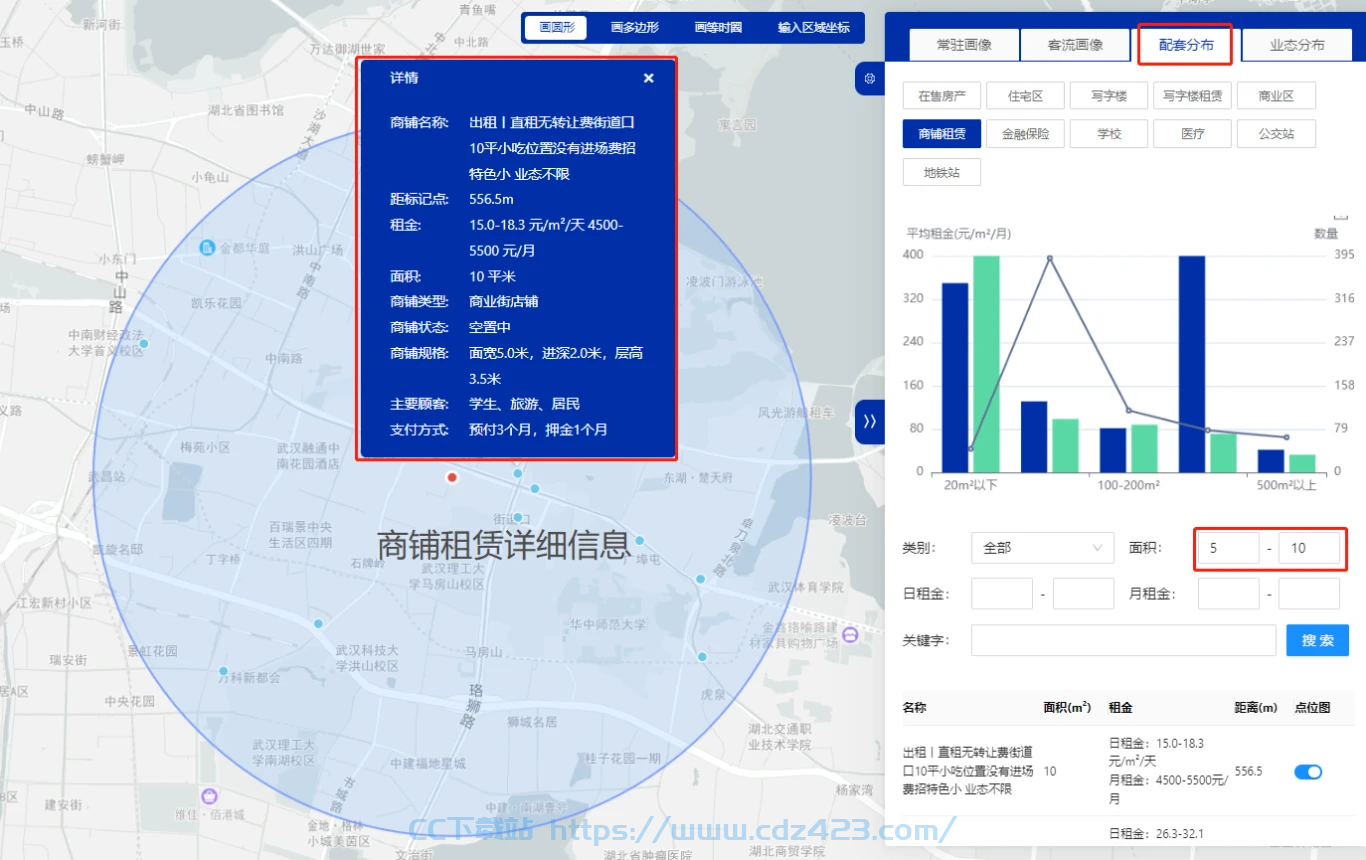
Task: Click the dark blue bar for 500m²以上
Action: [1270, 461]
